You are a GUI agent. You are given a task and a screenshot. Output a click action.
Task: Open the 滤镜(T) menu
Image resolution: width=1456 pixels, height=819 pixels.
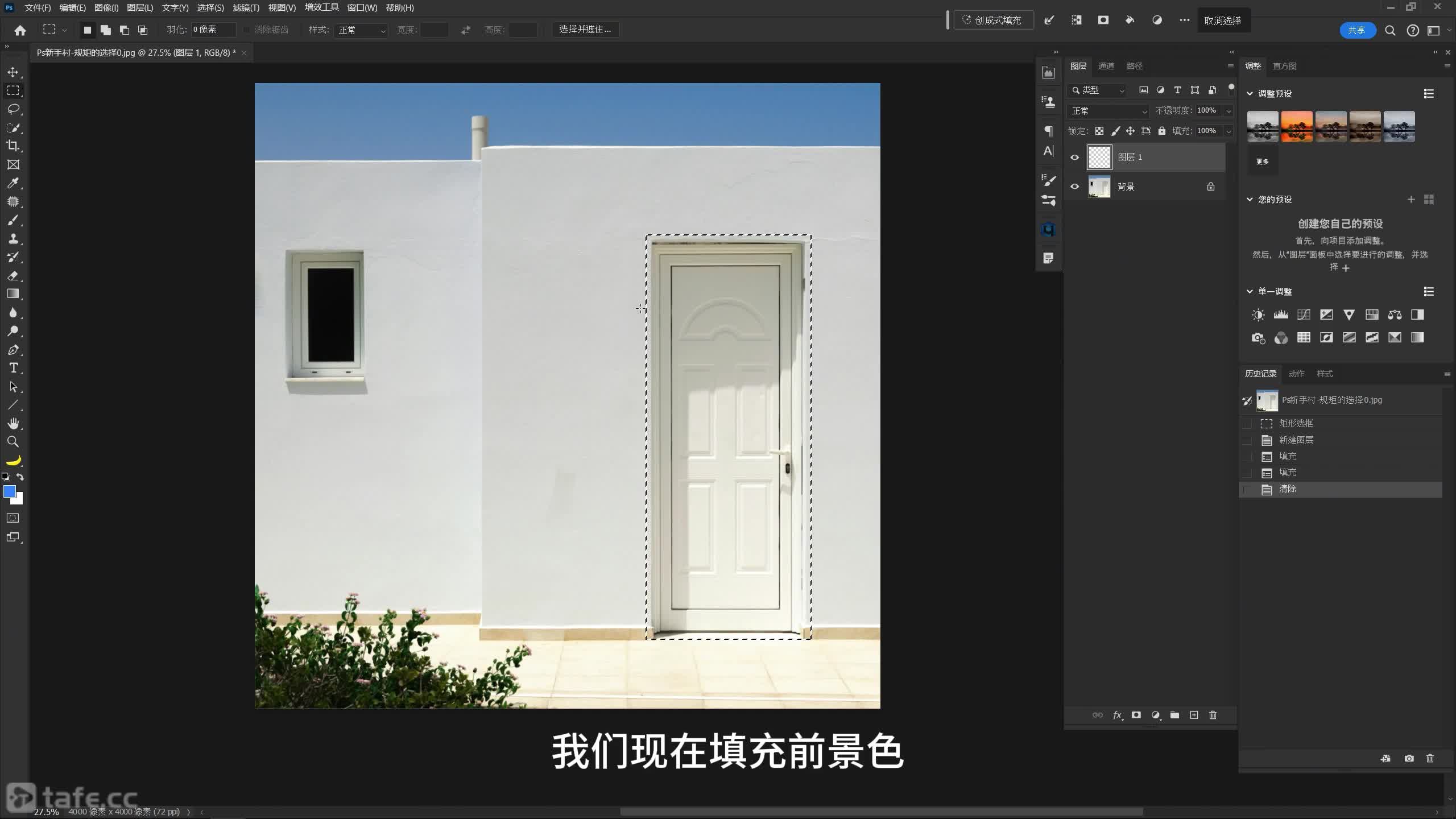[x=246, y=8]
